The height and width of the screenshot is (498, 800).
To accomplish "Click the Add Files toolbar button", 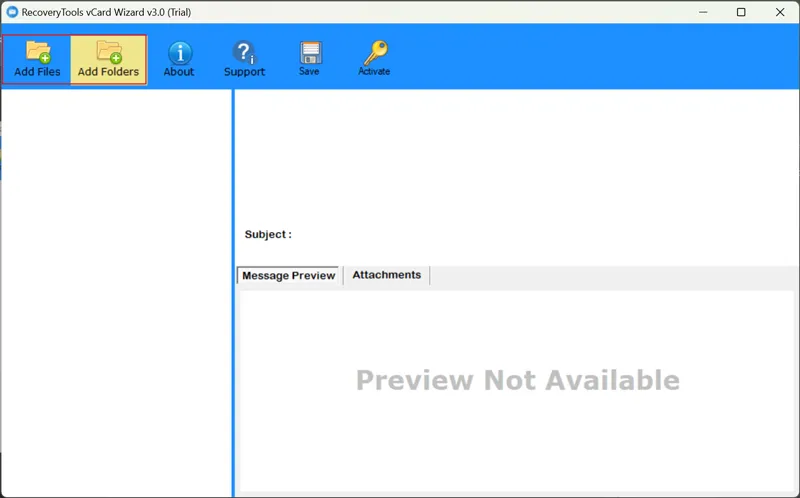I will coord(37,59).
